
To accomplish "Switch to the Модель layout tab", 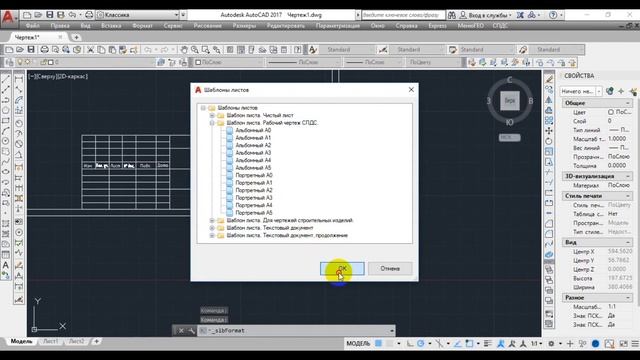I will coord(21,341).
